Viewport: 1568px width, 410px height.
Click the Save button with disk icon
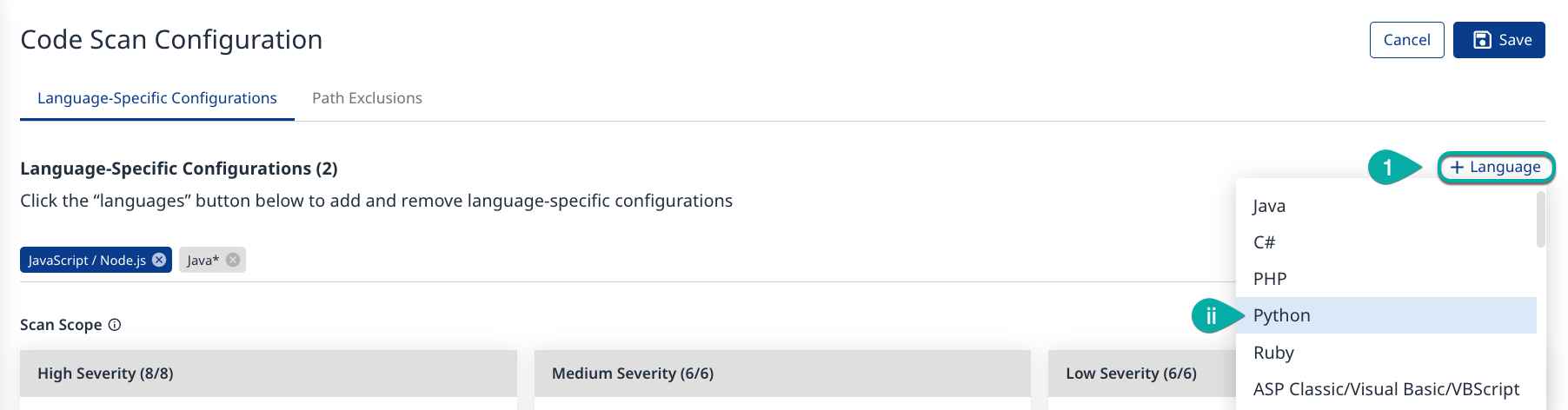coord(1498,40)
